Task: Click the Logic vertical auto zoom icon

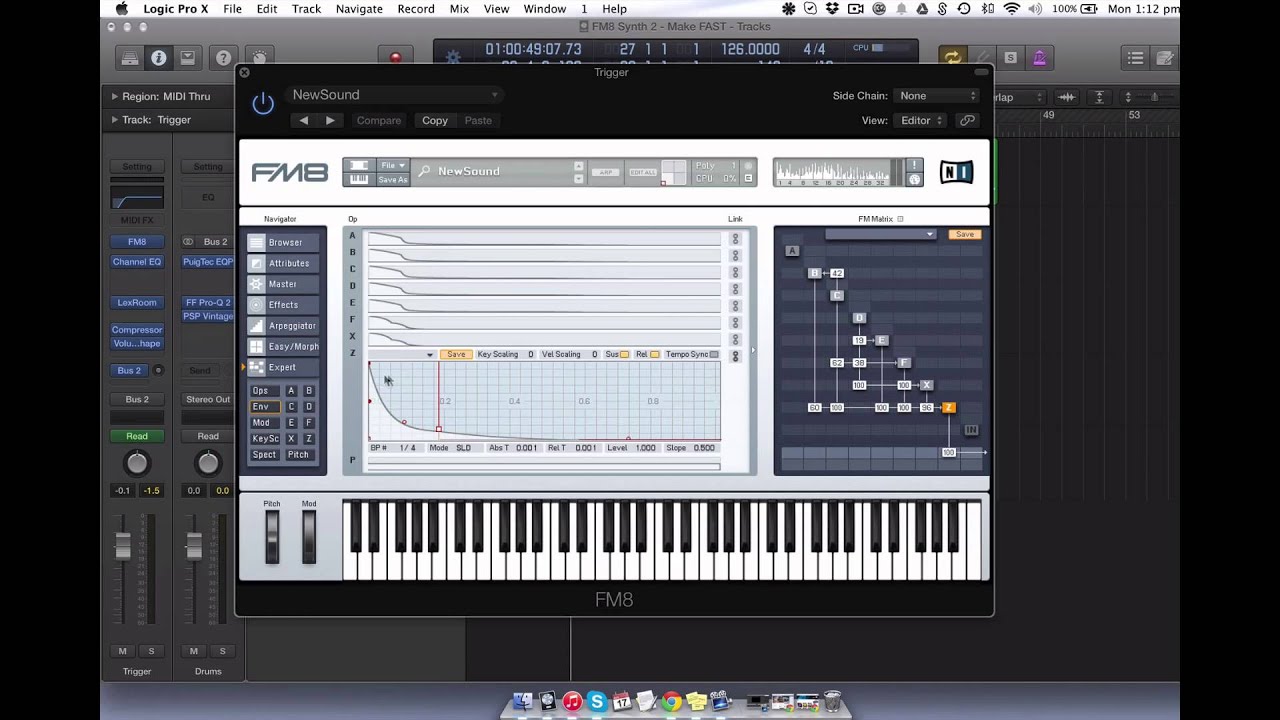Action: (1099, 97)
